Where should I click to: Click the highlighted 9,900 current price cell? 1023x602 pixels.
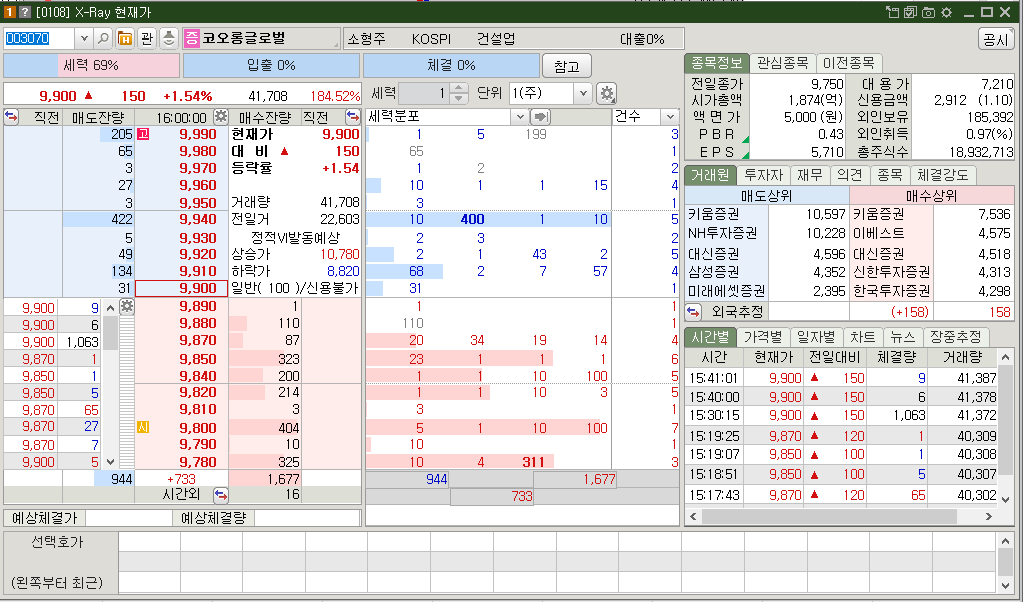click(x=181, y=288)
